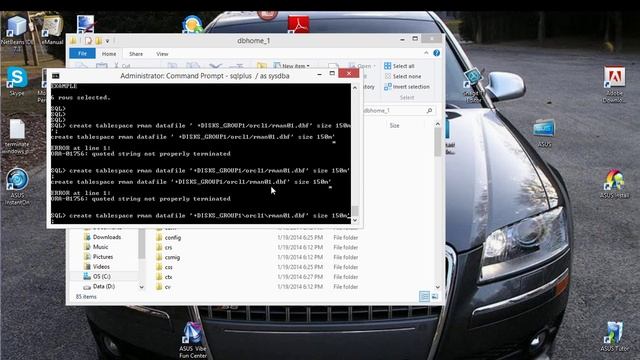The width and height of the screenshot is (640, 360).
Task: Click inside the dbhome_1 search field
Action: tap(393, 111)
